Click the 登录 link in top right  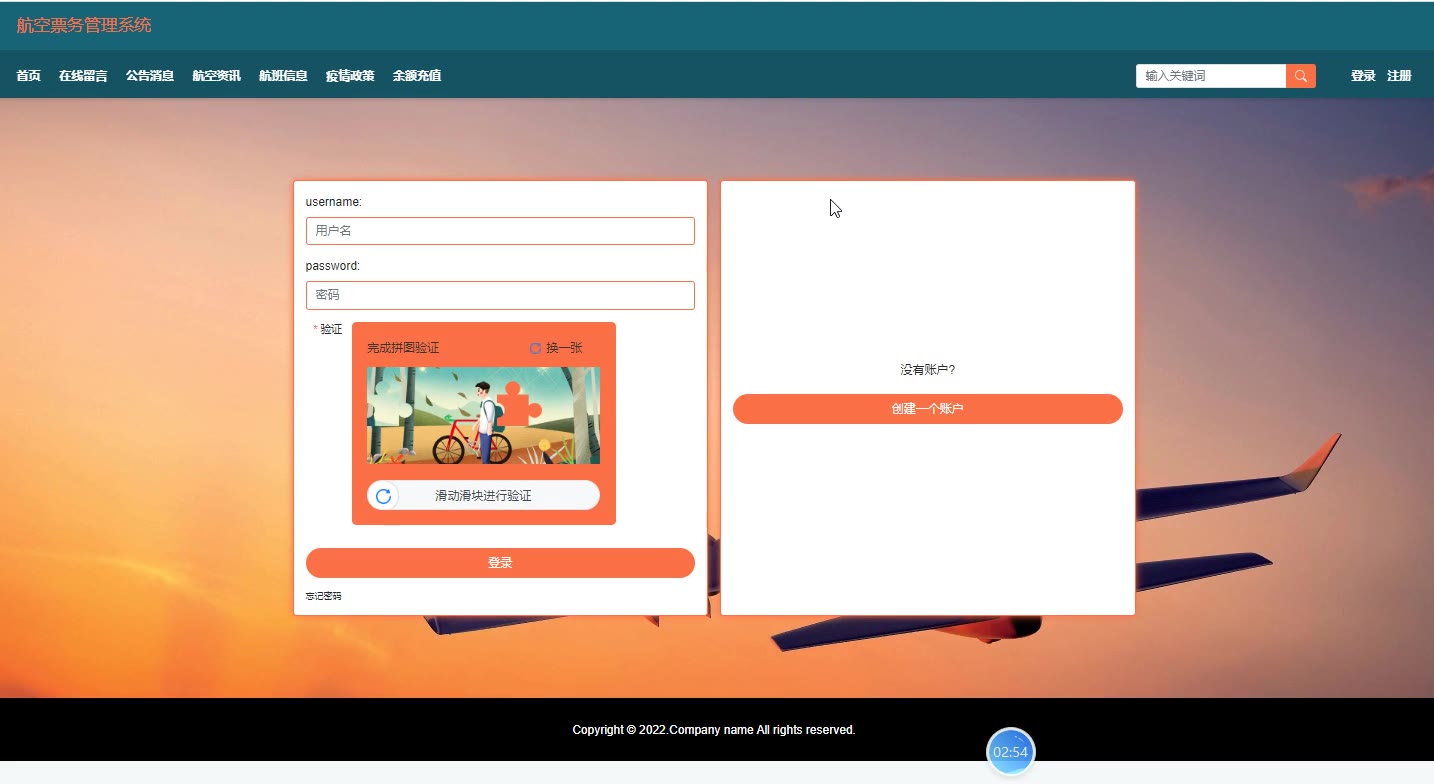tap(1363, 76)
